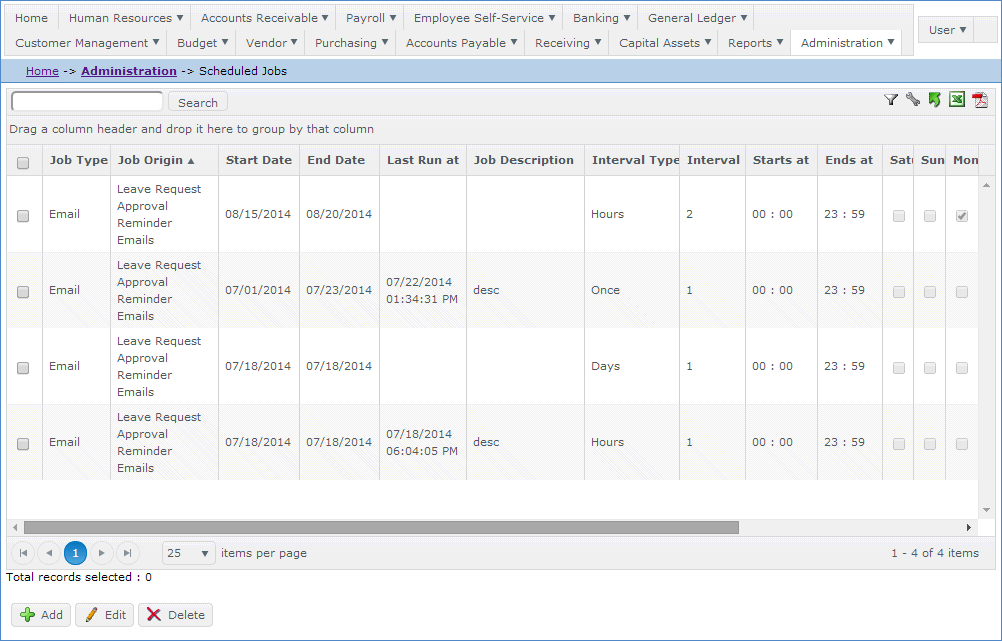Go to the first page of results
This screenshot has width=1002, height=641.
[x=23, y=553]
